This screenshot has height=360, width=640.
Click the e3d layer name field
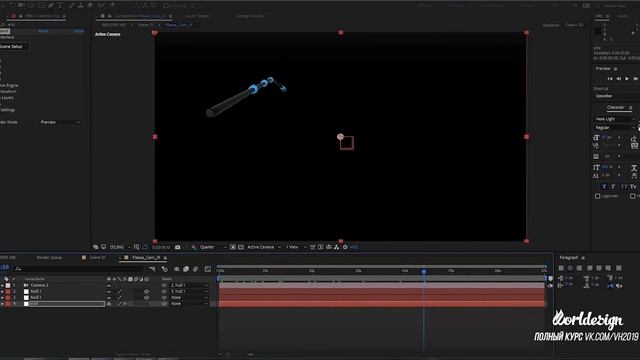coord(67,304)
